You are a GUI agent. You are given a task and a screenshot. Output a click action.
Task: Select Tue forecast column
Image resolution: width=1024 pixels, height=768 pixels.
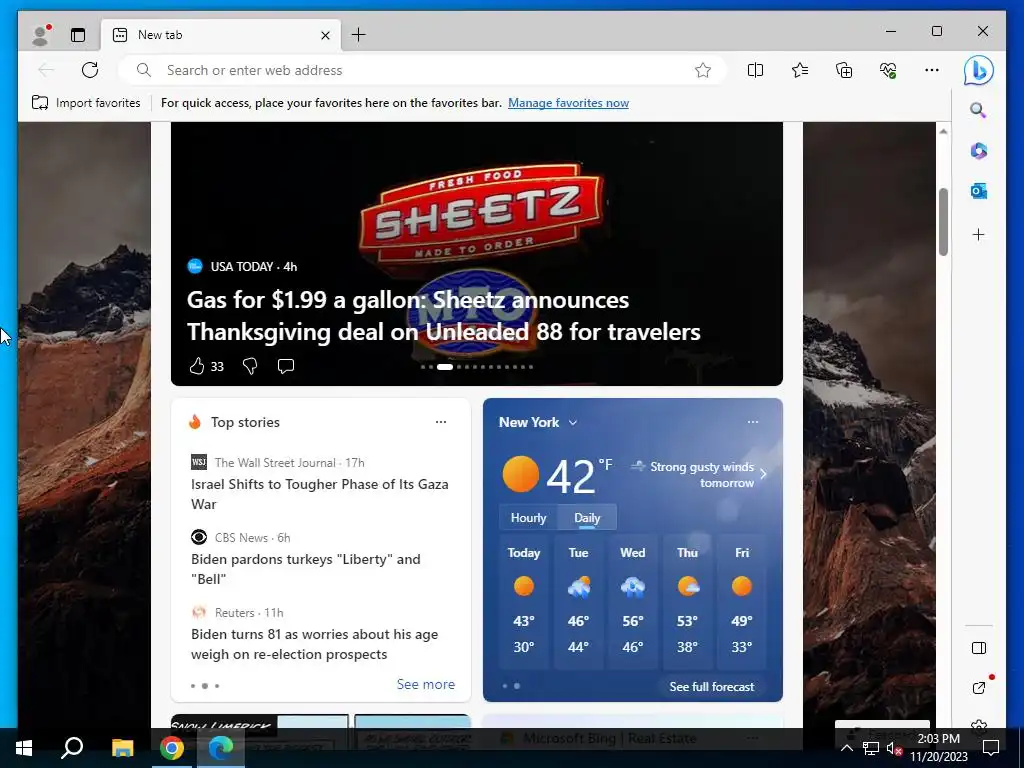[579, 601]
